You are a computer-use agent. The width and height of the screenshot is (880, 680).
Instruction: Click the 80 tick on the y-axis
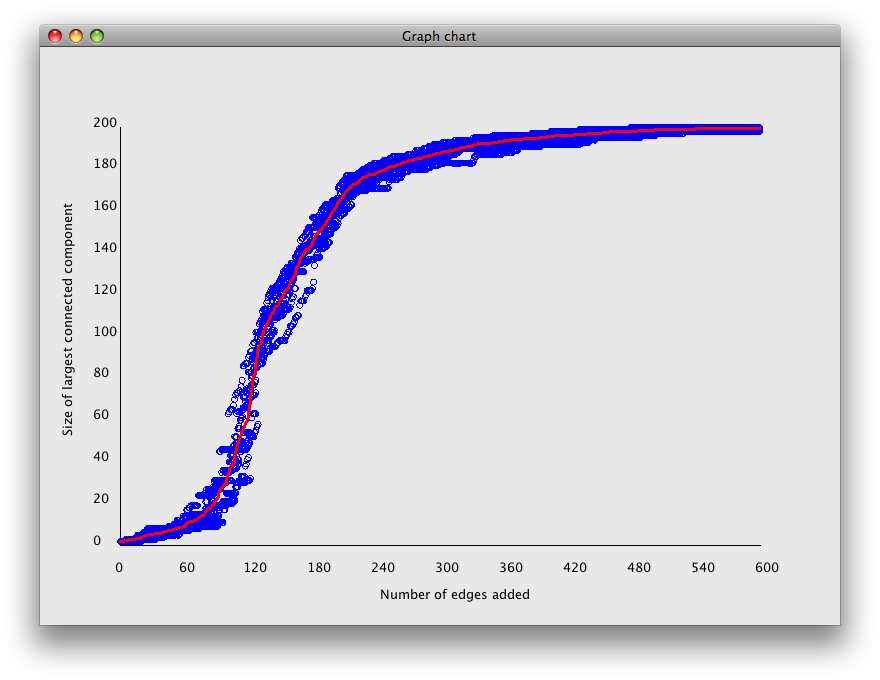tap(100, 373)
